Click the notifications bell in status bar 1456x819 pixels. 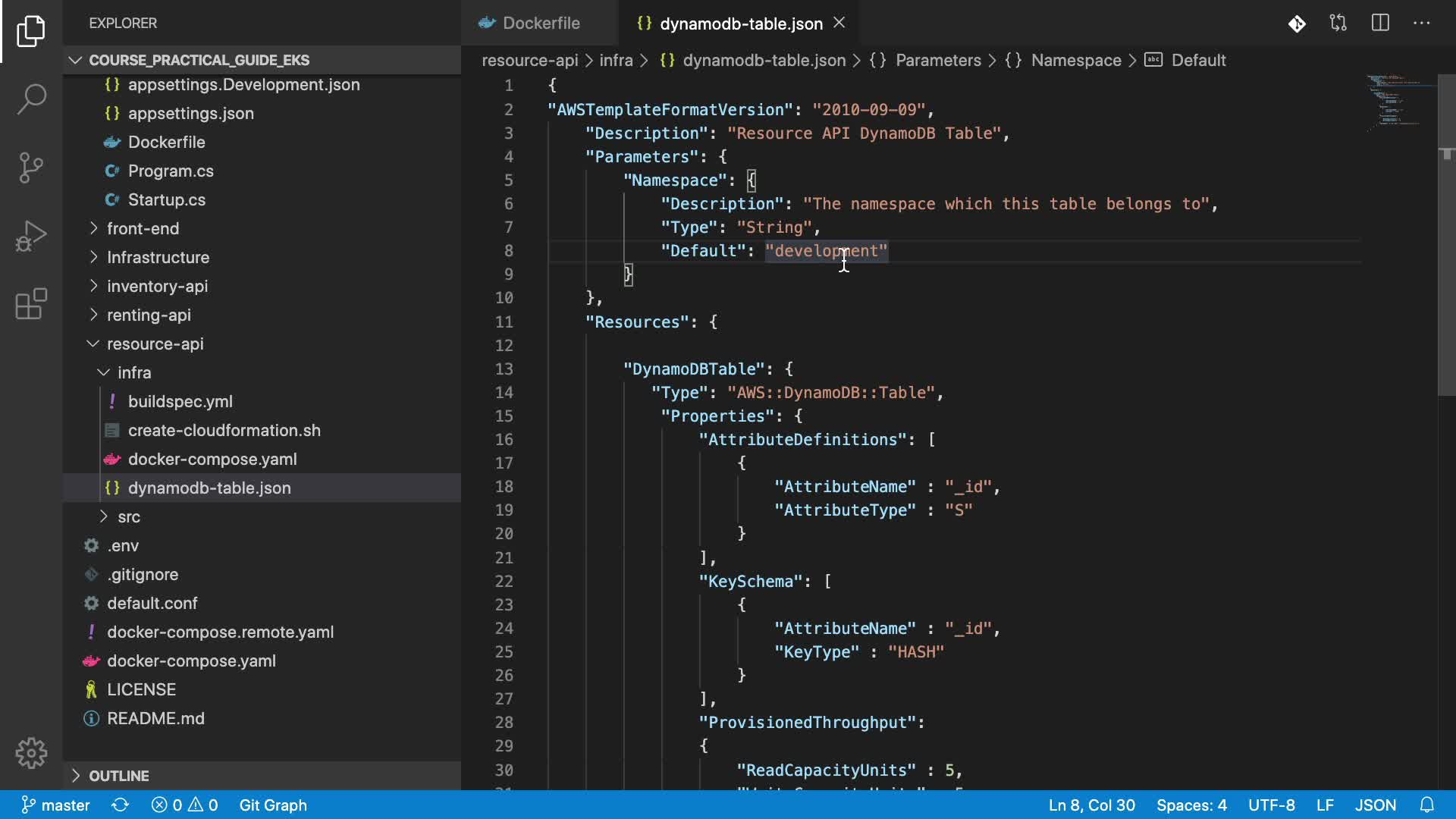pos(1426,805)
